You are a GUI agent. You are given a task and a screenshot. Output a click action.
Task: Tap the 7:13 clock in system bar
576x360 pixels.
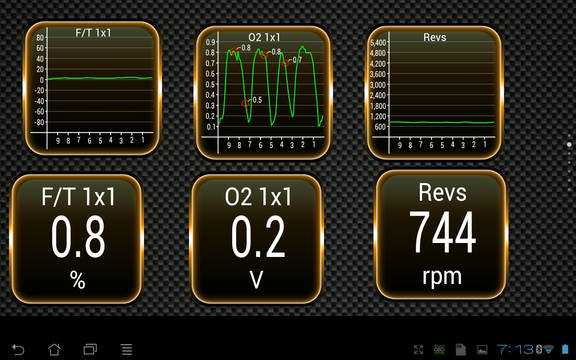tap(515, 349)
